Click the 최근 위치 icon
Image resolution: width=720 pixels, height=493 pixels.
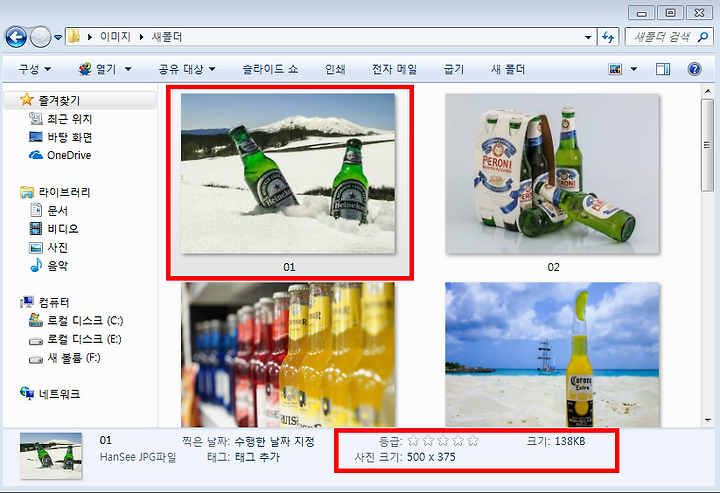tap(36, 118)
